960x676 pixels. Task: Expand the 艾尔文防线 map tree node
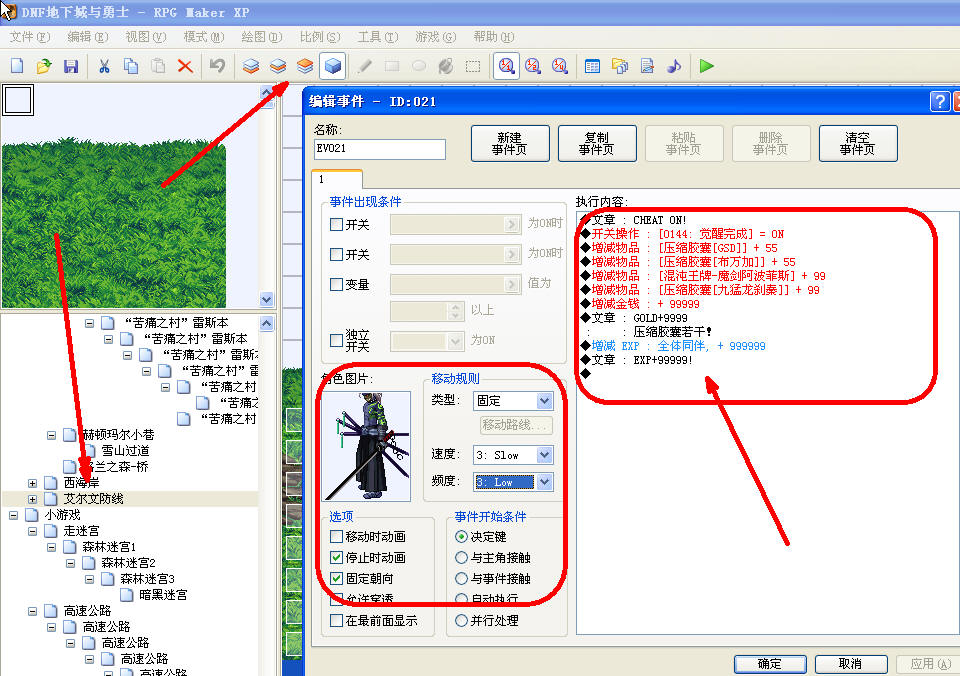[x=32, y=499]
